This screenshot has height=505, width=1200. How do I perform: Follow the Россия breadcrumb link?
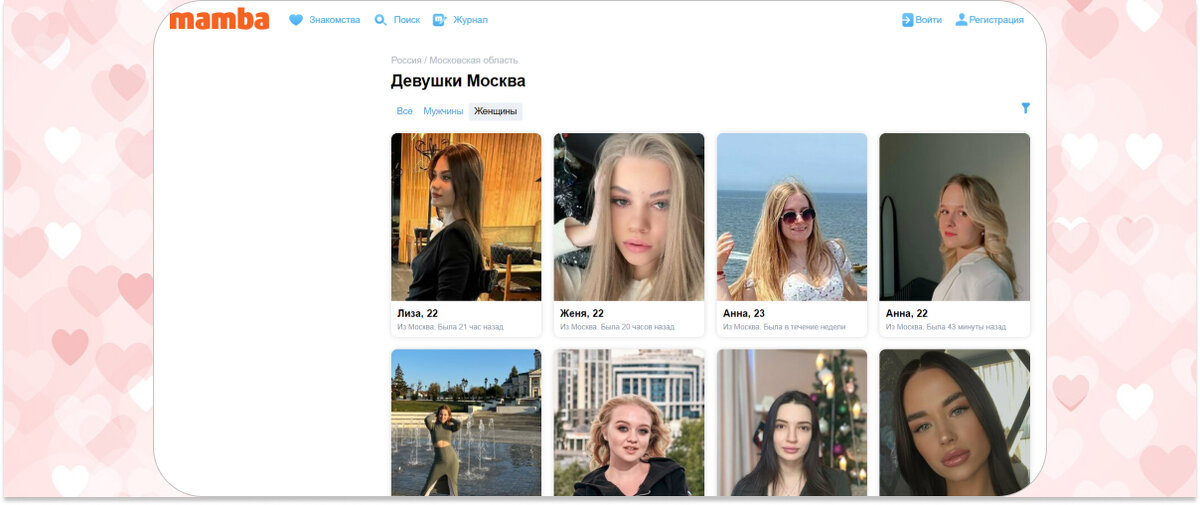(x=406, y=60)
